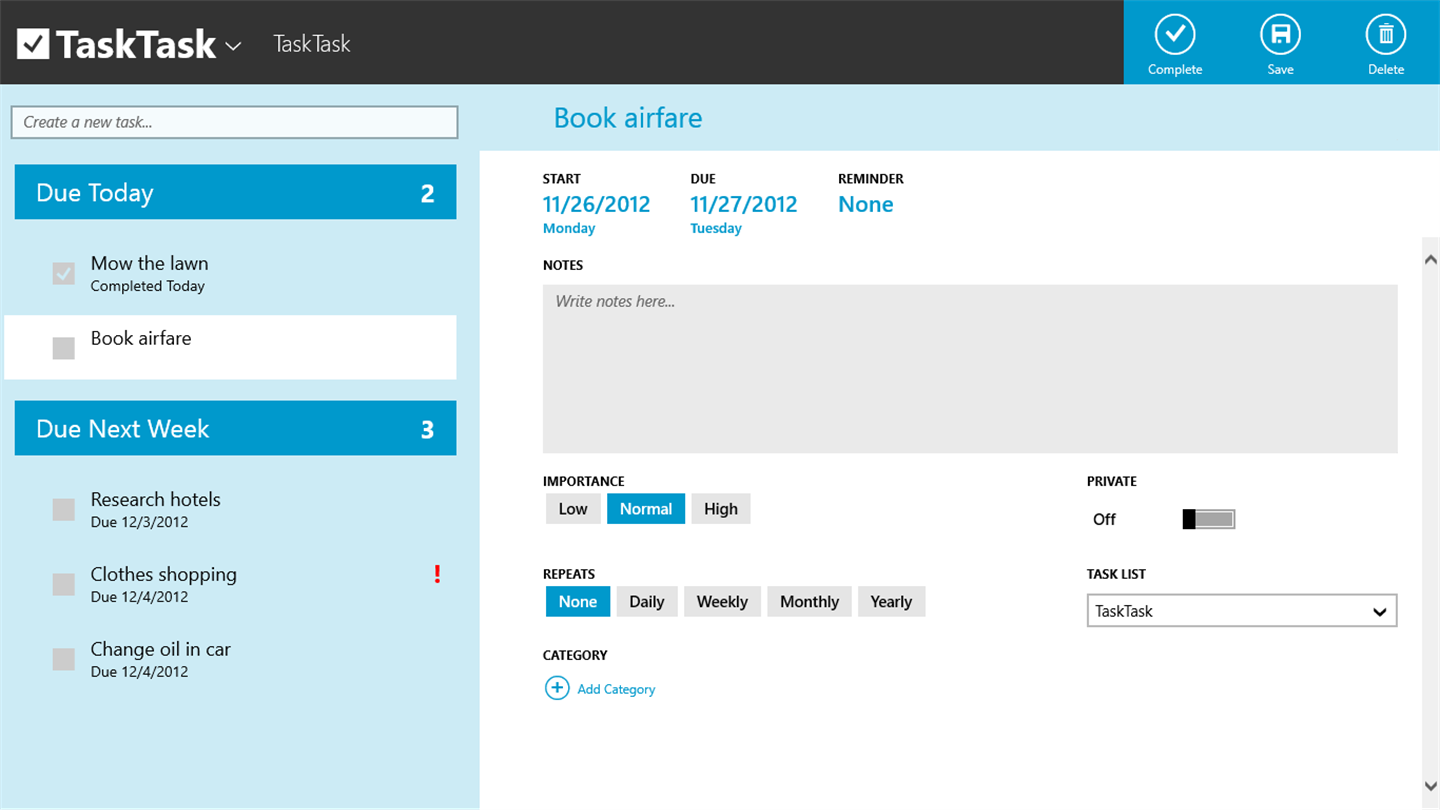The width and height of the screenshot is (1440, 810).
Task: Check the Book airfare checkbox
Action: [x=64, y=348]
